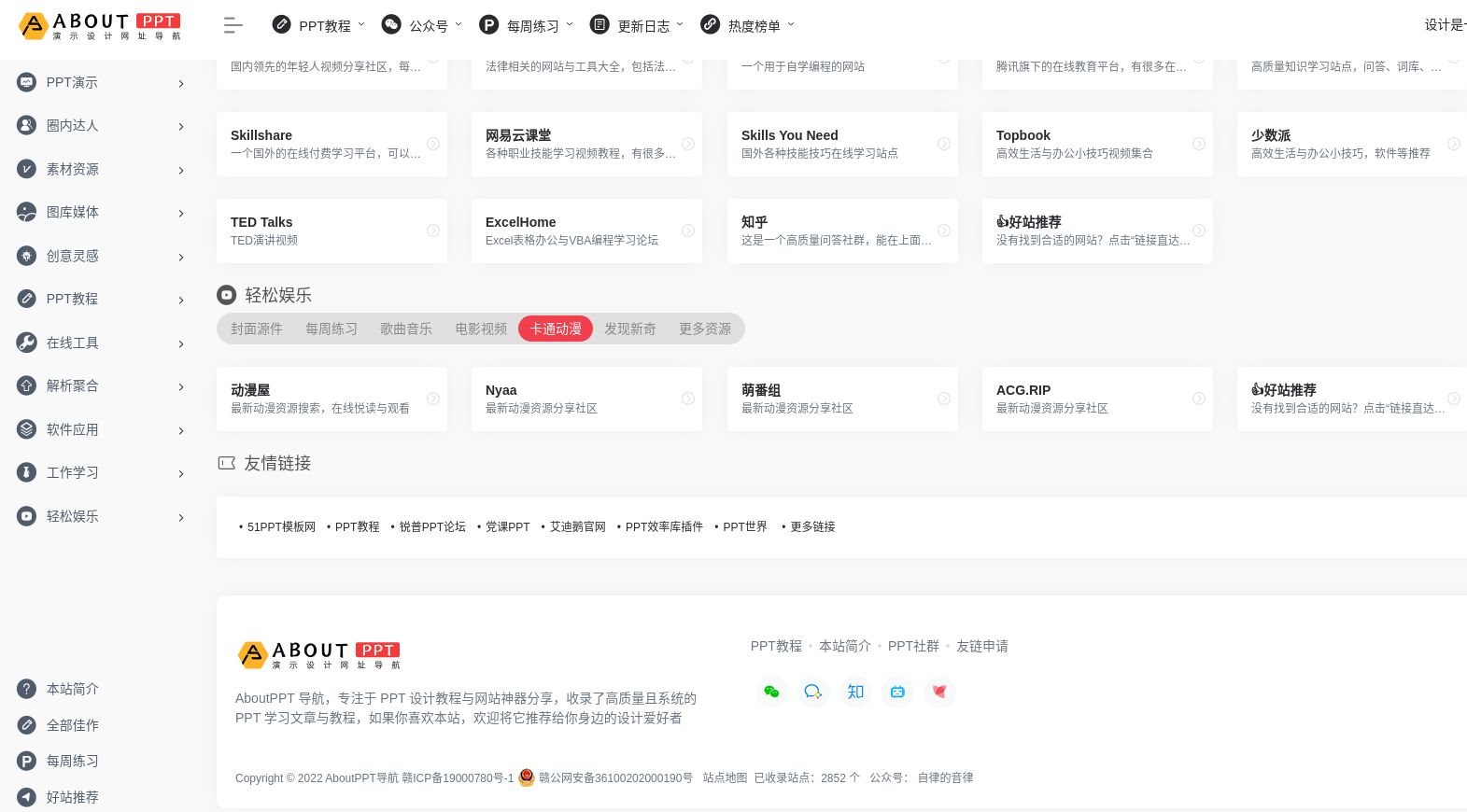The height and width of the screenshot is (812, 1467).
Task: Click the 本站简介 question mark icon
Action: 27,689
